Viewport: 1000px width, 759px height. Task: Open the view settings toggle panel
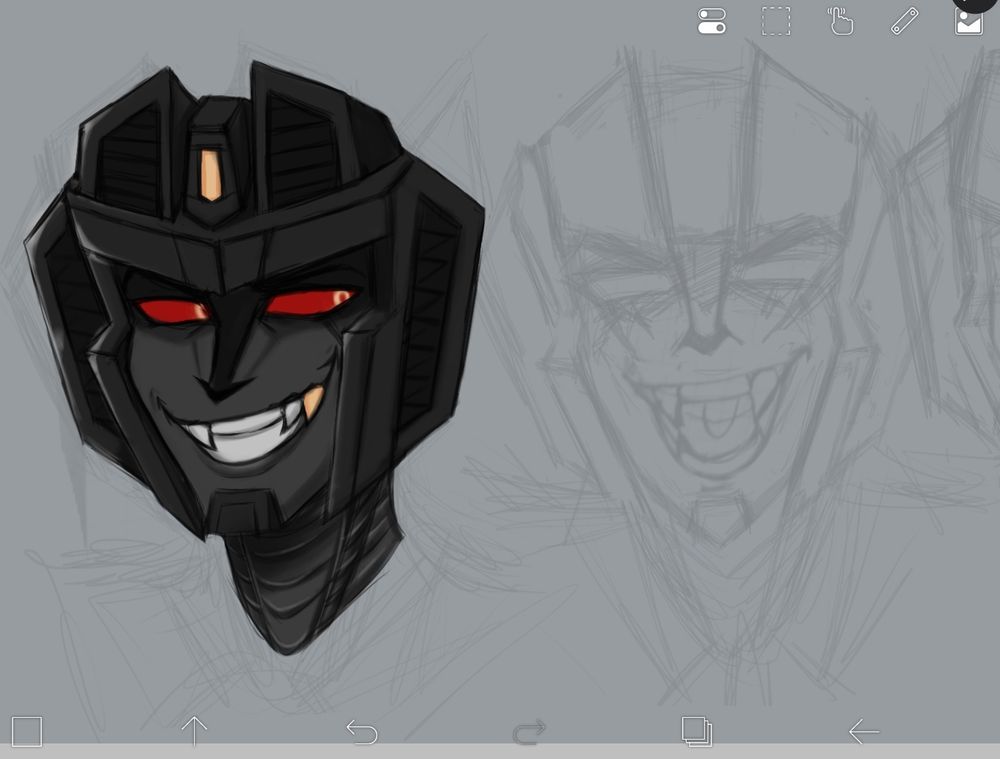point(712,21)
